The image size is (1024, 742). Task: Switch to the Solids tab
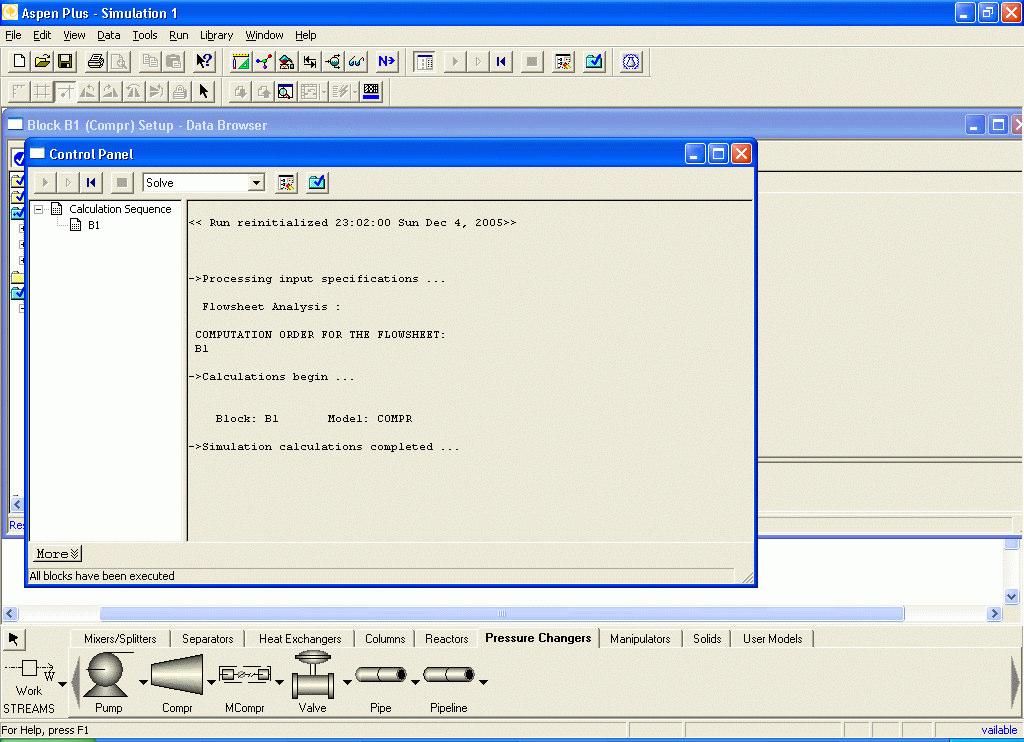click(x=707, y=639)
